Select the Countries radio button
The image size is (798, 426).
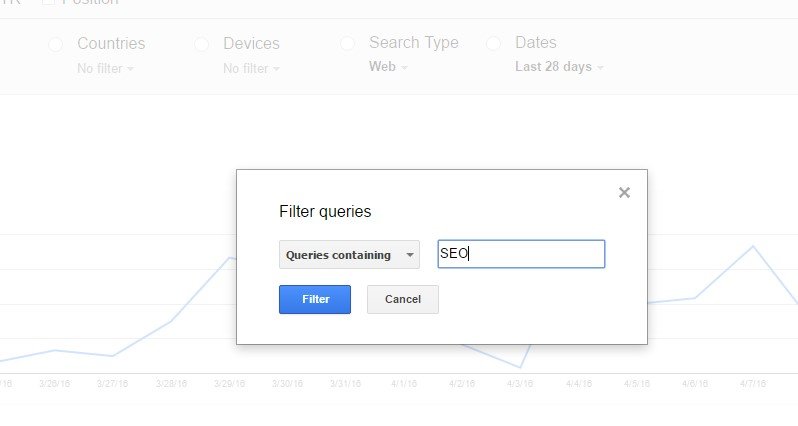coord(55,45)
